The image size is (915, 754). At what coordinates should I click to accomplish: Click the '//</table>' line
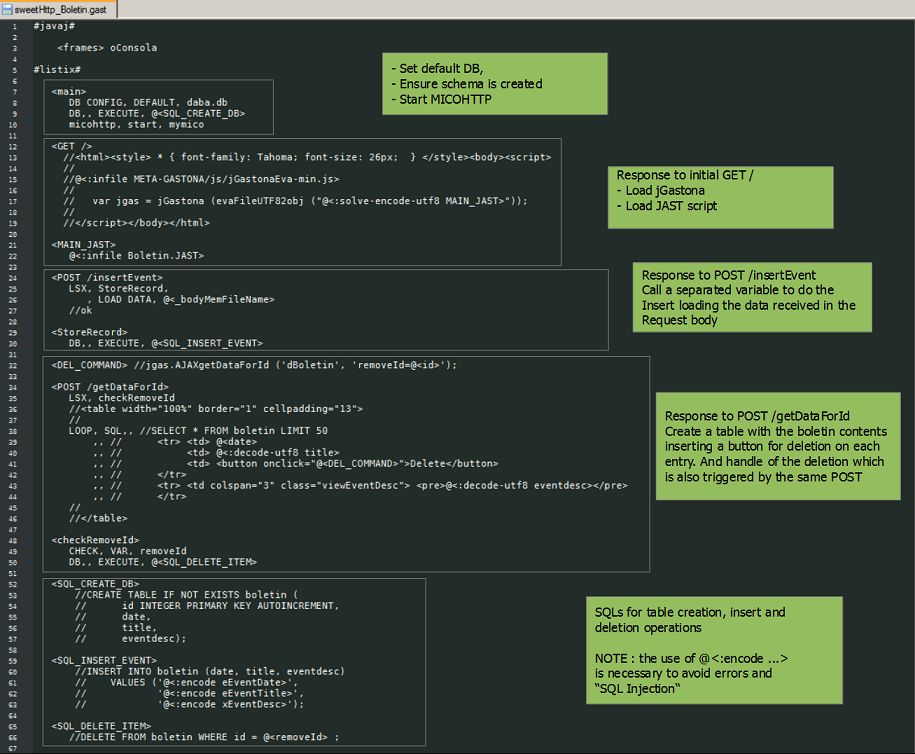pyautogui.click(x=98, y=519)
